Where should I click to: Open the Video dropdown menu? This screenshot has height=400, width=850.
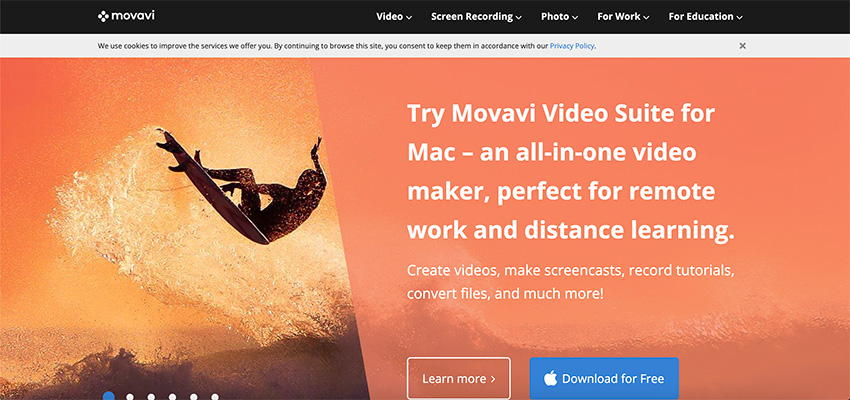coord(394,17)
